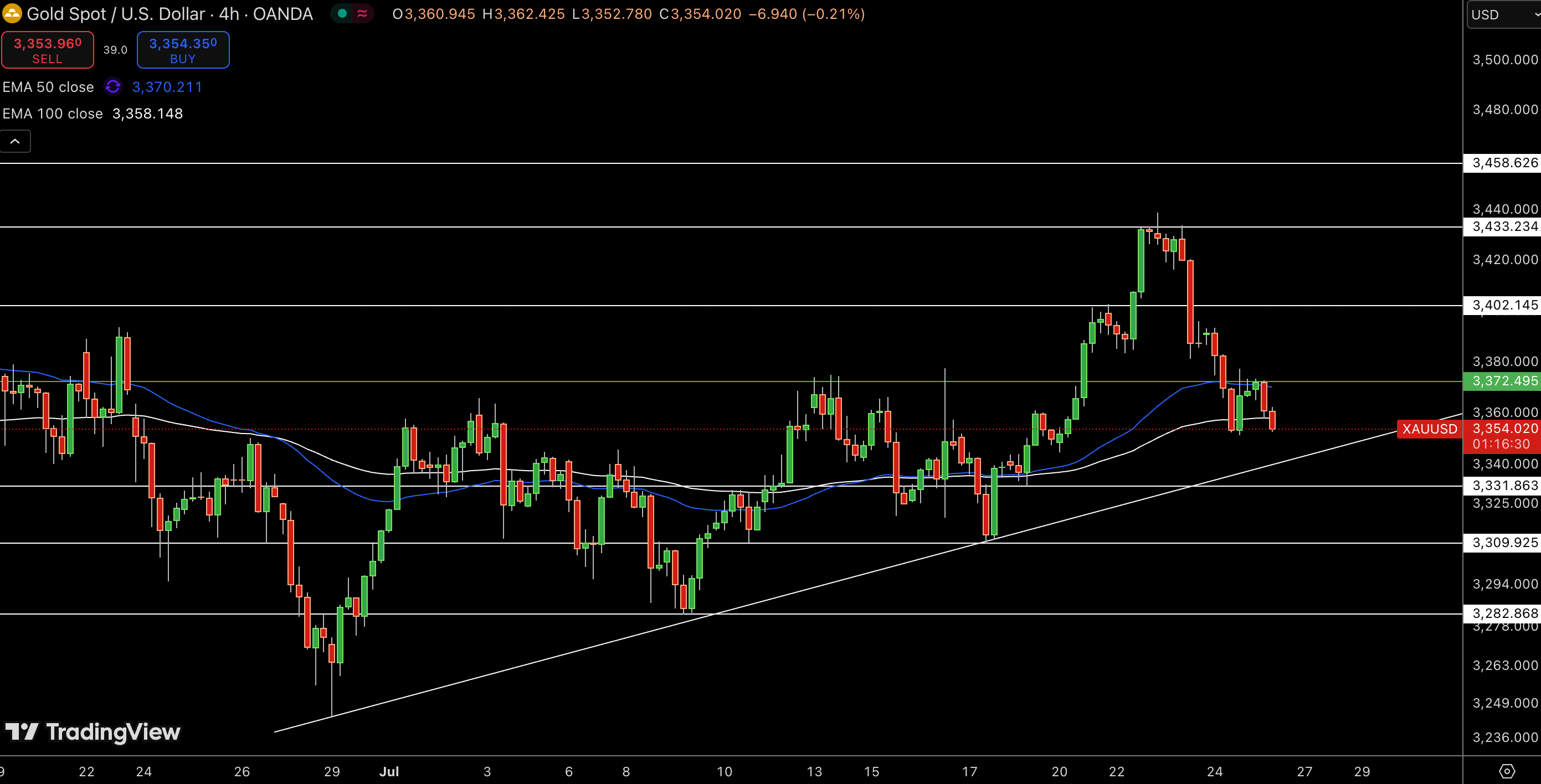Click EMA 50 value 3,370.211
The width and height of the screenshot is (1541, 784).
coord(167,89)
